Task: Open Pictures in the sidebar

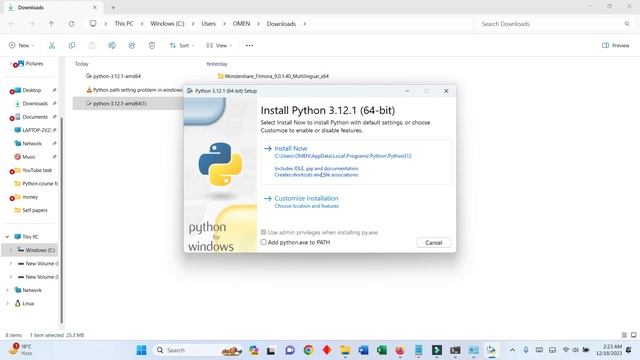Action: [35, 64]
